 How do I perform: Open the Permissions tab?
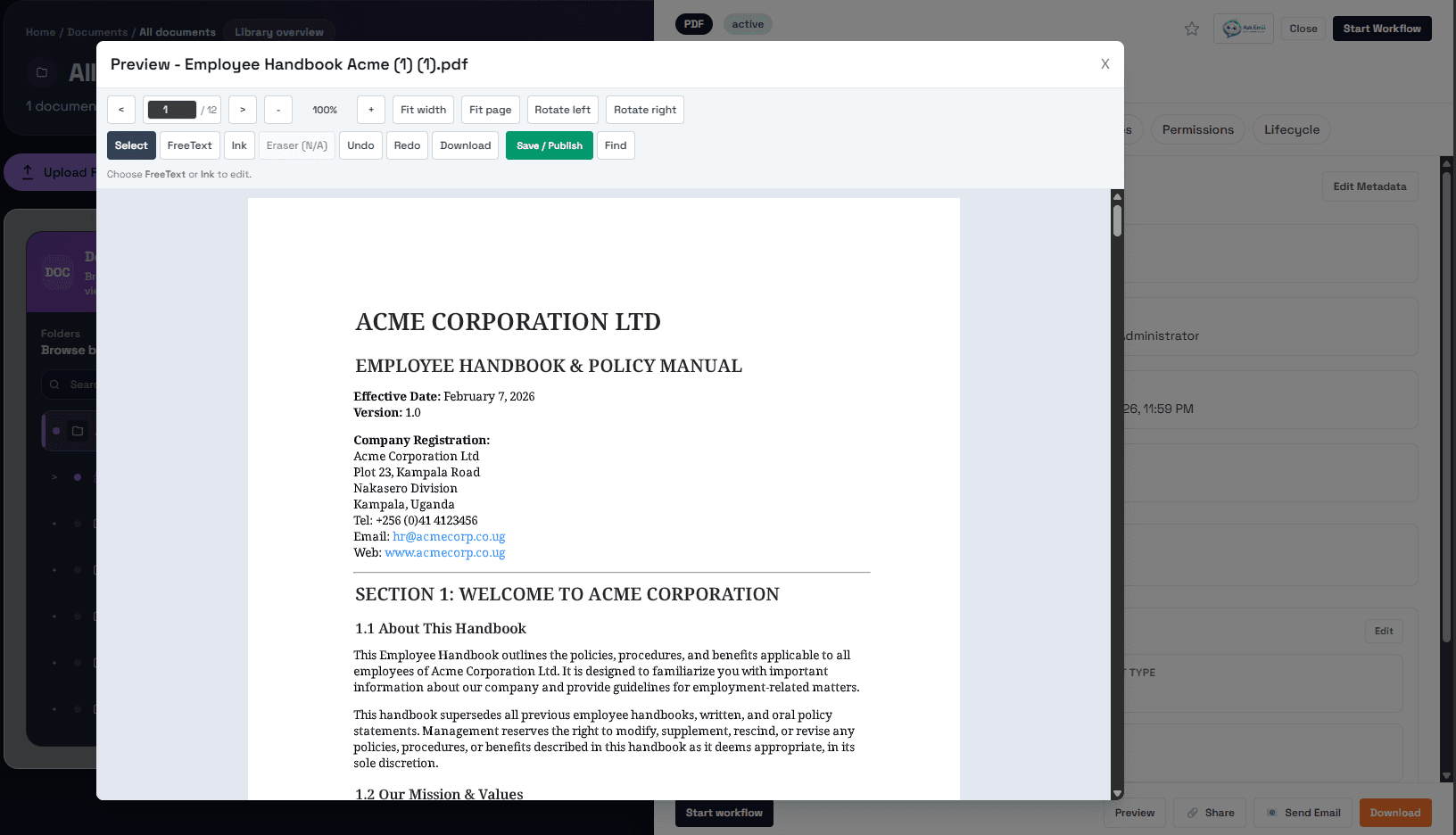1197,129
